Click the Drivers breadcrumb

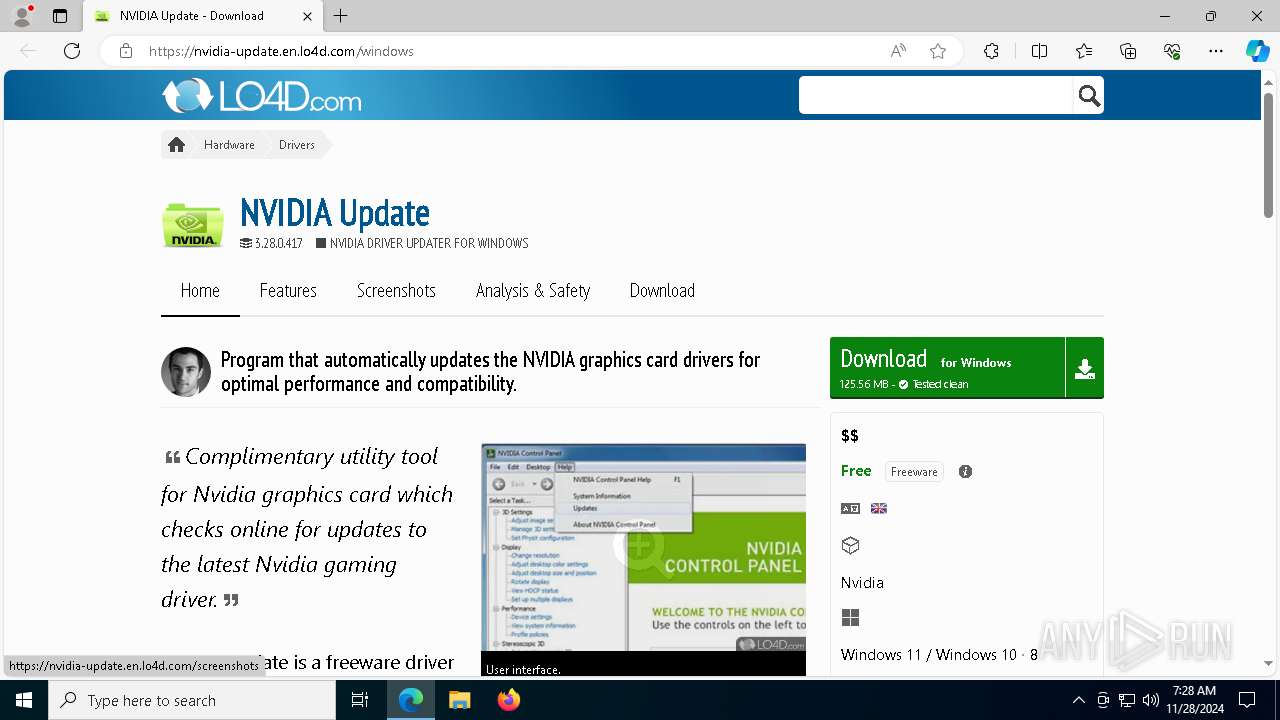click(x=297, y=145)
